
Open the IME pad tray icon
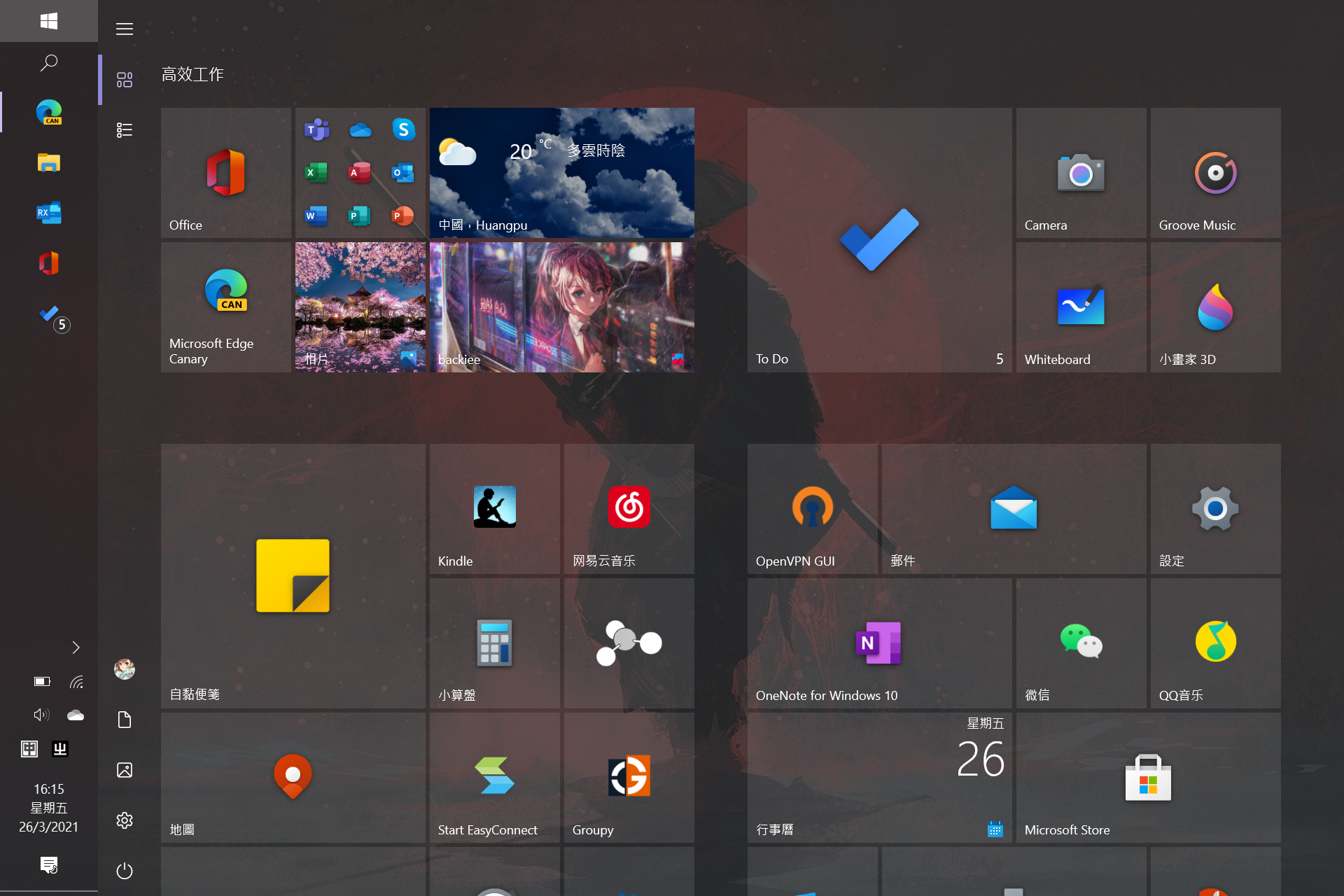[29, 749]
